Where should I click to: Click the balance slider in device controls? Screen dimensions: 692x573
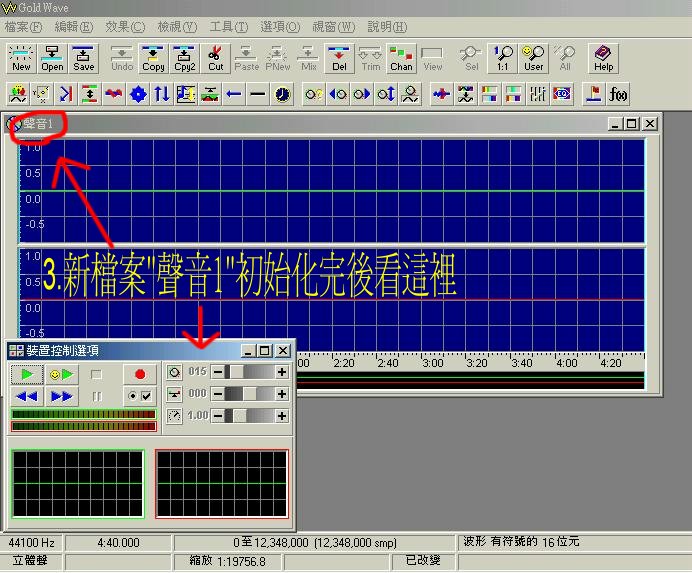(x=249, y=394)
